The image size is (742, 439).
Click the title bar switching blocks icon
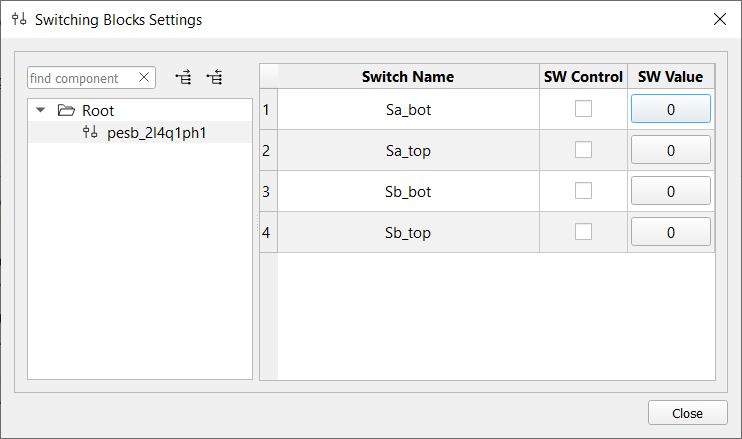tap(19, 19)
